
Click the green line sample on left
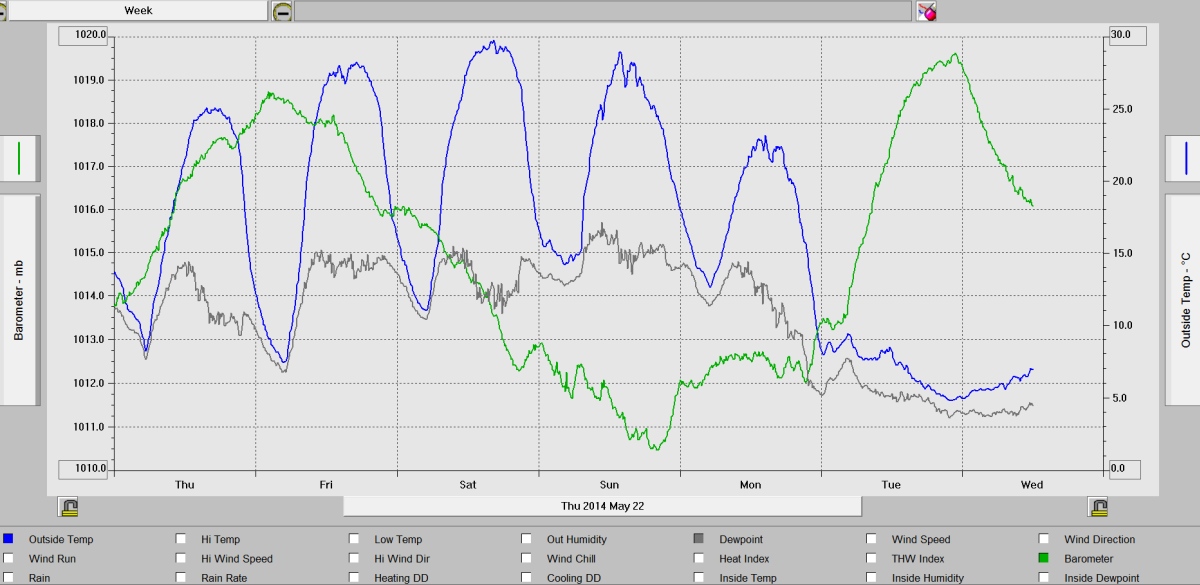point(19,158)
